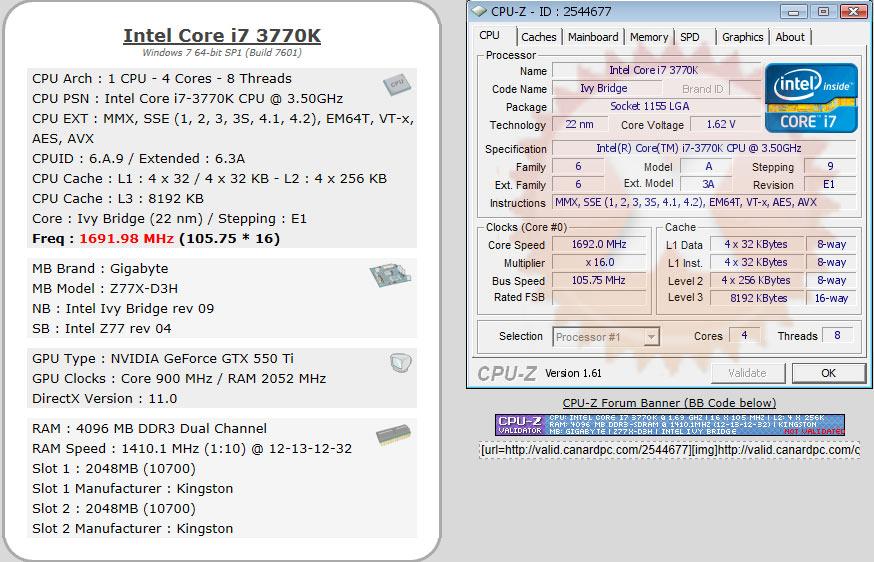Click the Technology 22 nm value
874x562 pixels.
[579, 124]
